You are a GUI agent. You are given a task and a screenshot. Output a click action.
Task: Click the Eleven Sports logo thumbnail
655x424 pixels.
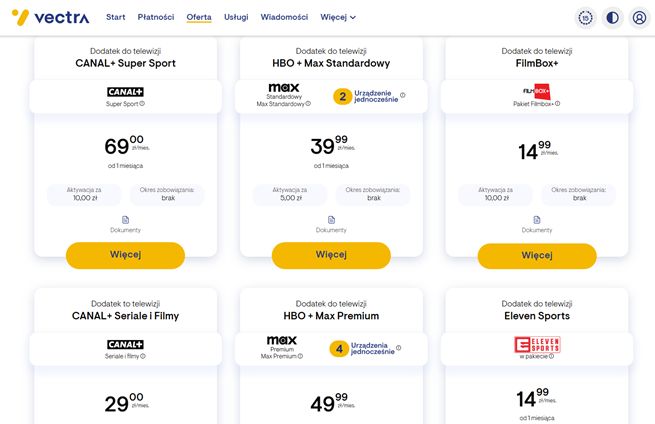coord(536,345)
